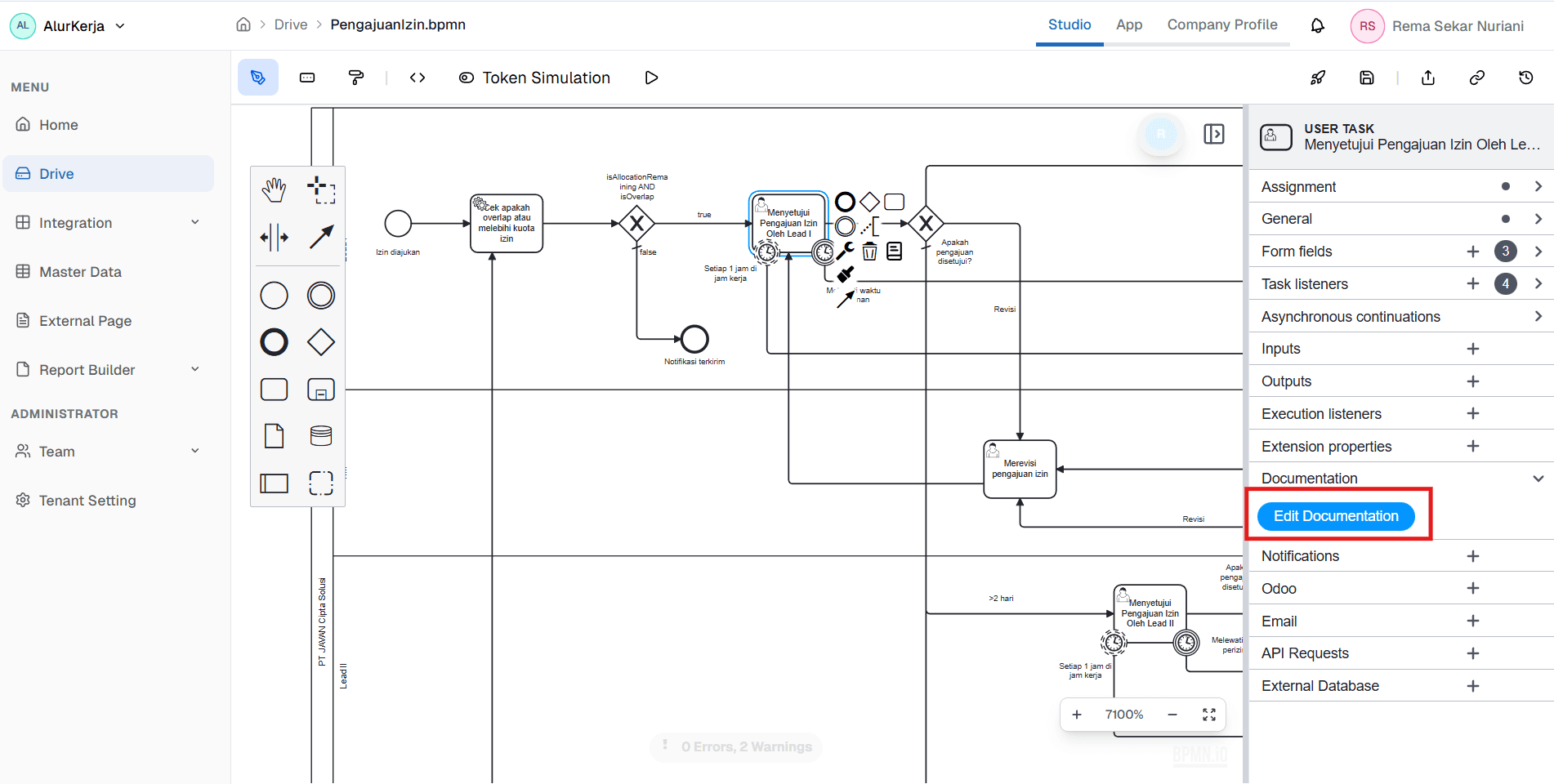This screenshot has height=784, width=1554.
Task: Enable Token Simulation mode
Action: tap(534, 77)
